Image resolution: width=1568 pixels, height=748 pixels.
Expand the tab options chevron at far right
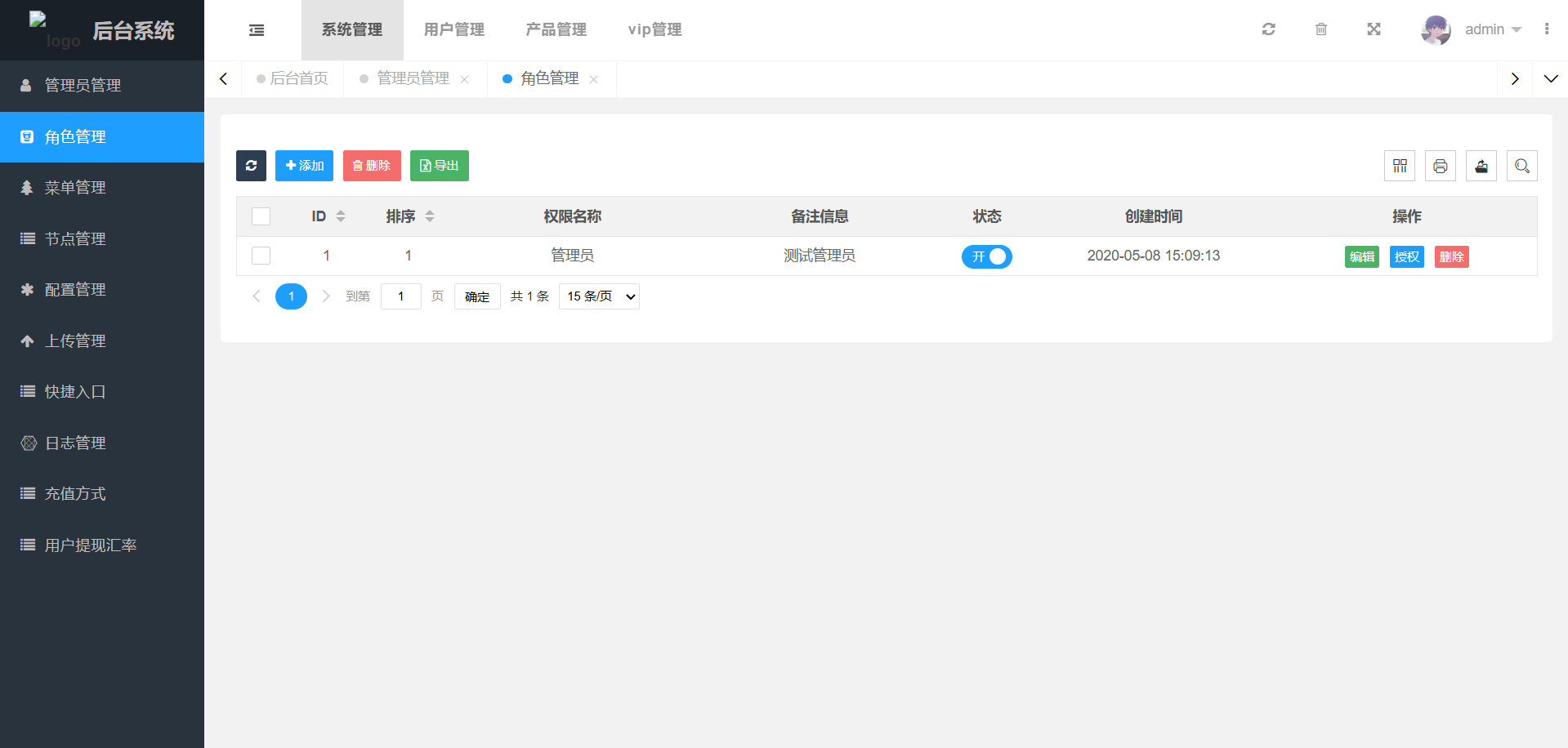click(x=1550, y=79)
